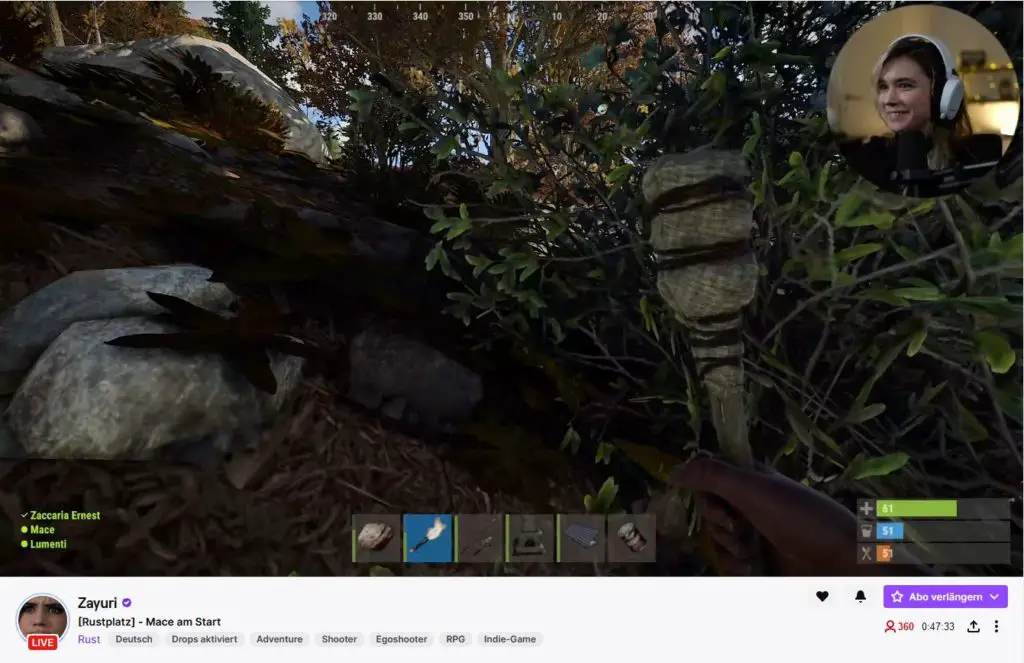Select the highlighted torch hotbar slot

(428, 538)
